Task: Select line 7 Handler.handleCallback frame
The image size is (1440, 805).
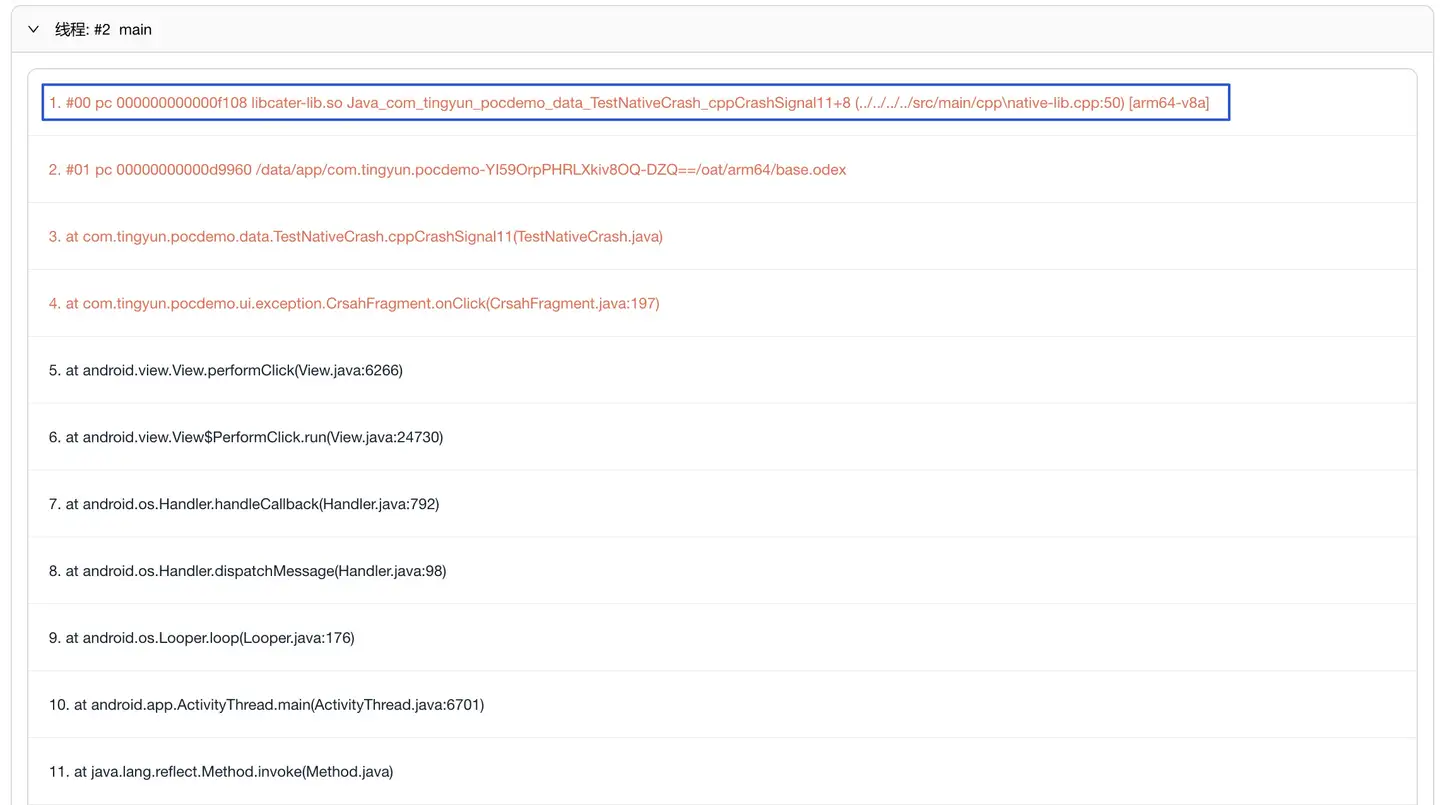Action: 244,504
